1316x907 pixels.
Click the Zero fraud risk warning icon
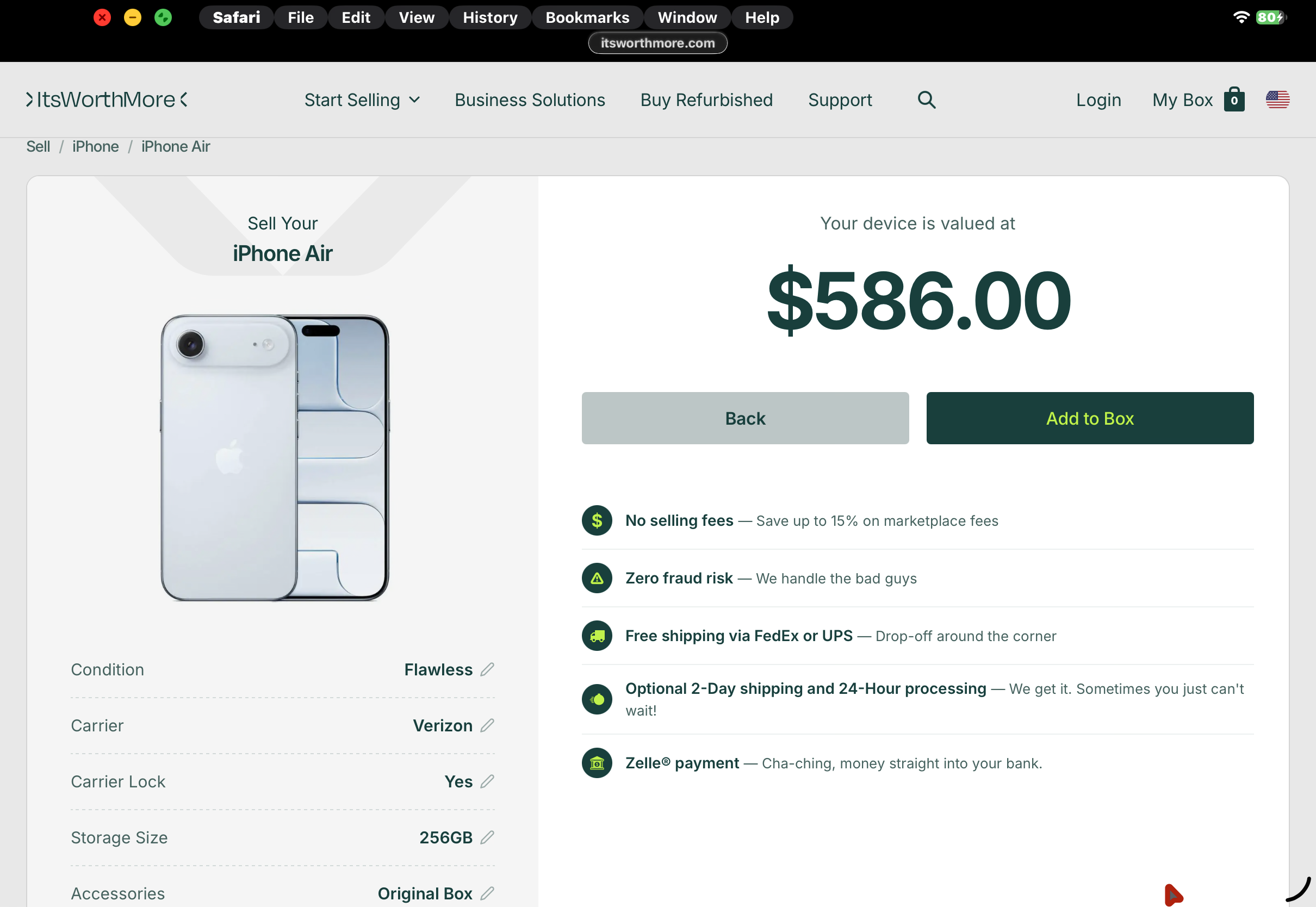[x=597, y=578]
